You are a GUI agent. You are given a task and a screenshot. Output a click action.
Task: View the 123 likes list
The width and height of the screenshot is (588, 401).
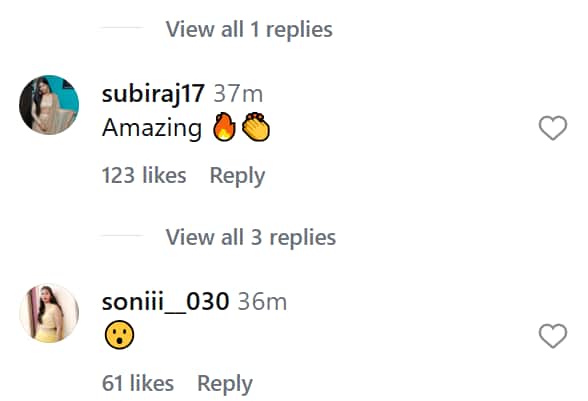tap(144, 175)
